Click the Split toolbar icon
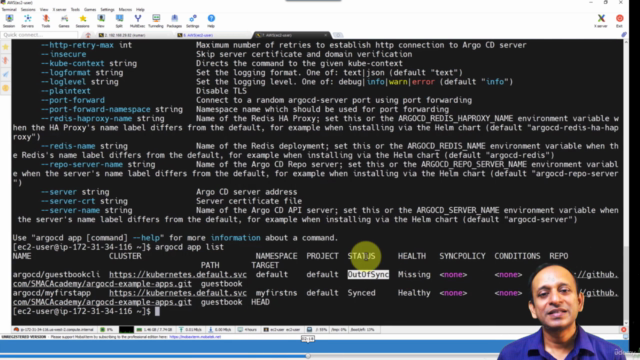Image resolution: width=640 pixels, height=360 pixels. pyautogui.click(x=119, y=21)
